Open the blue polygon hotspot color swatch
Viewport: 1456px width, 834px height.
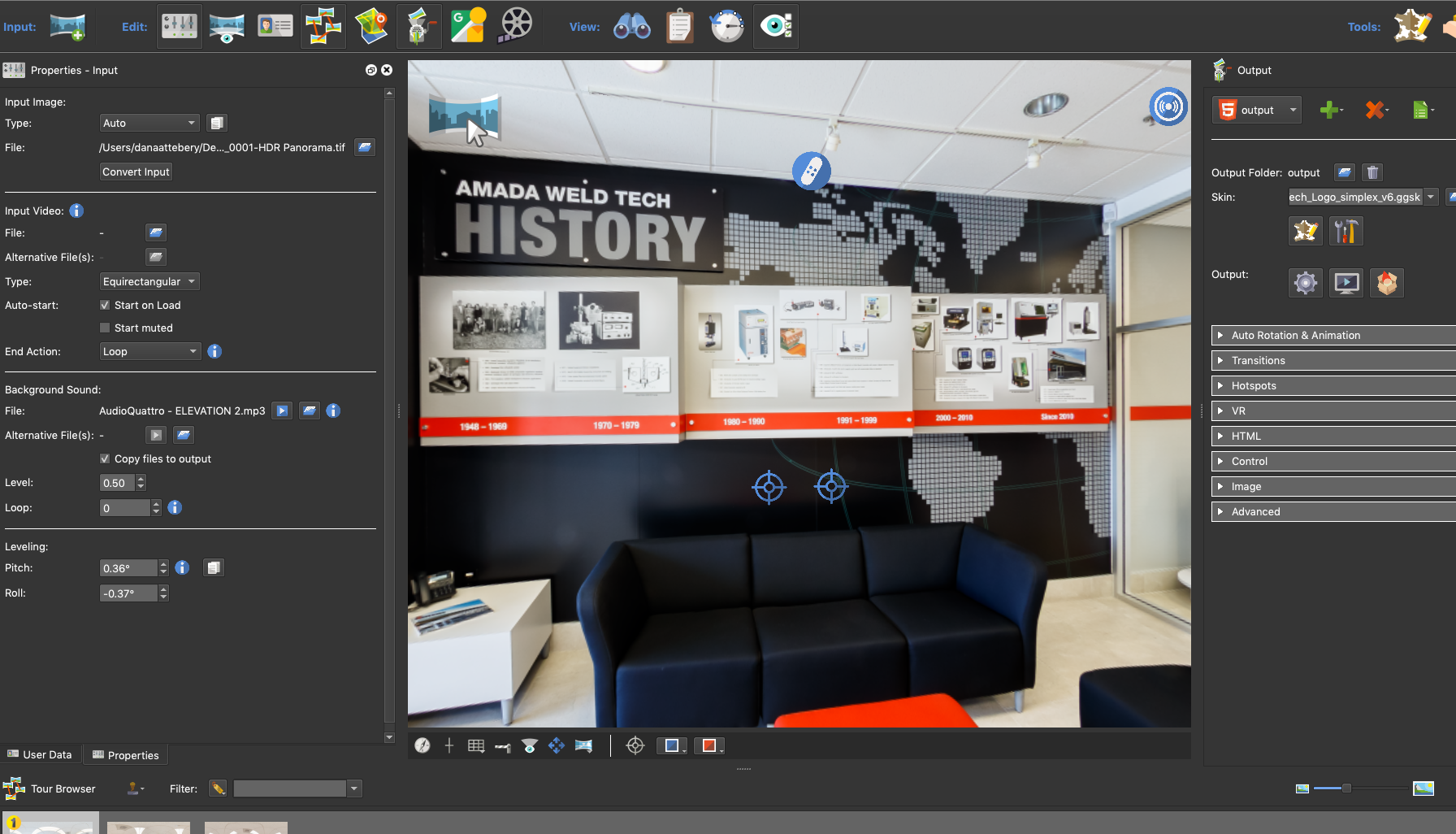coord(672,746)
